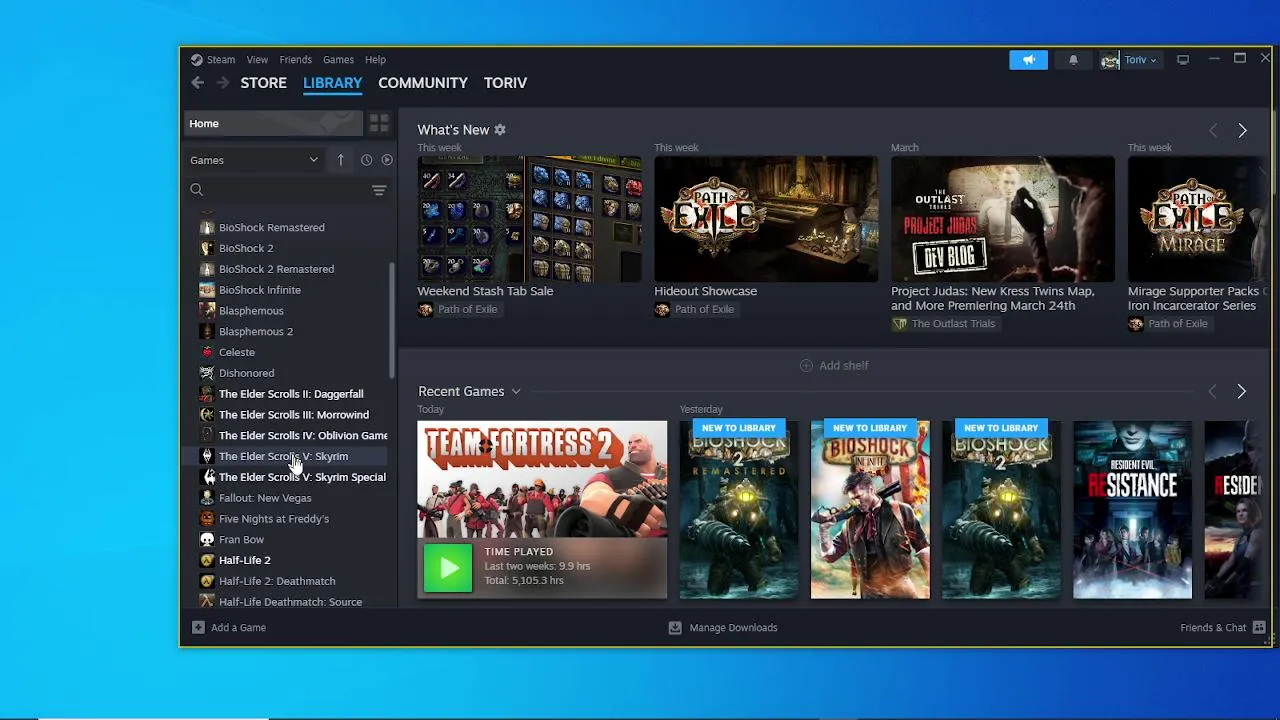The height and width of the screenshot is (720, 1280).
Task: Open Project Judas dev blog thumbnail
Action: (1003, 219)
